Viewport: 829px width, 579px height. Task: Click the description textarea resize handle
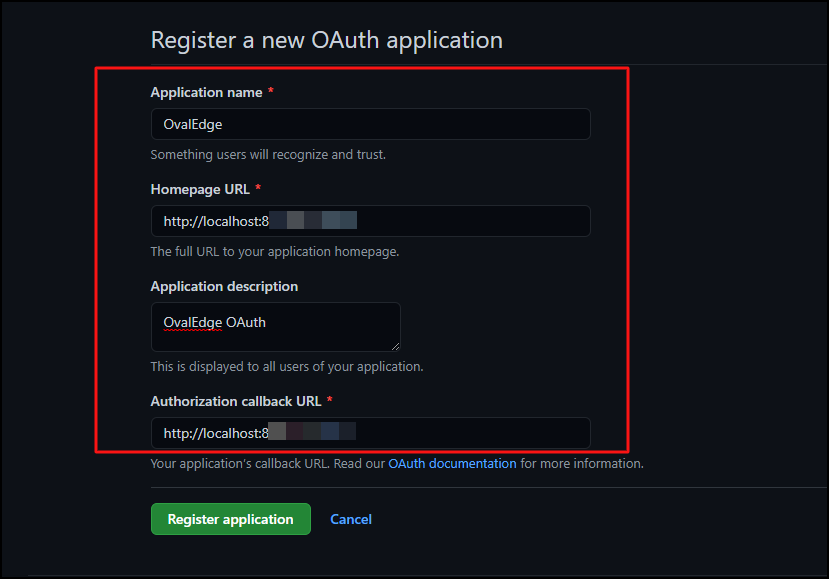coord(394,345)
